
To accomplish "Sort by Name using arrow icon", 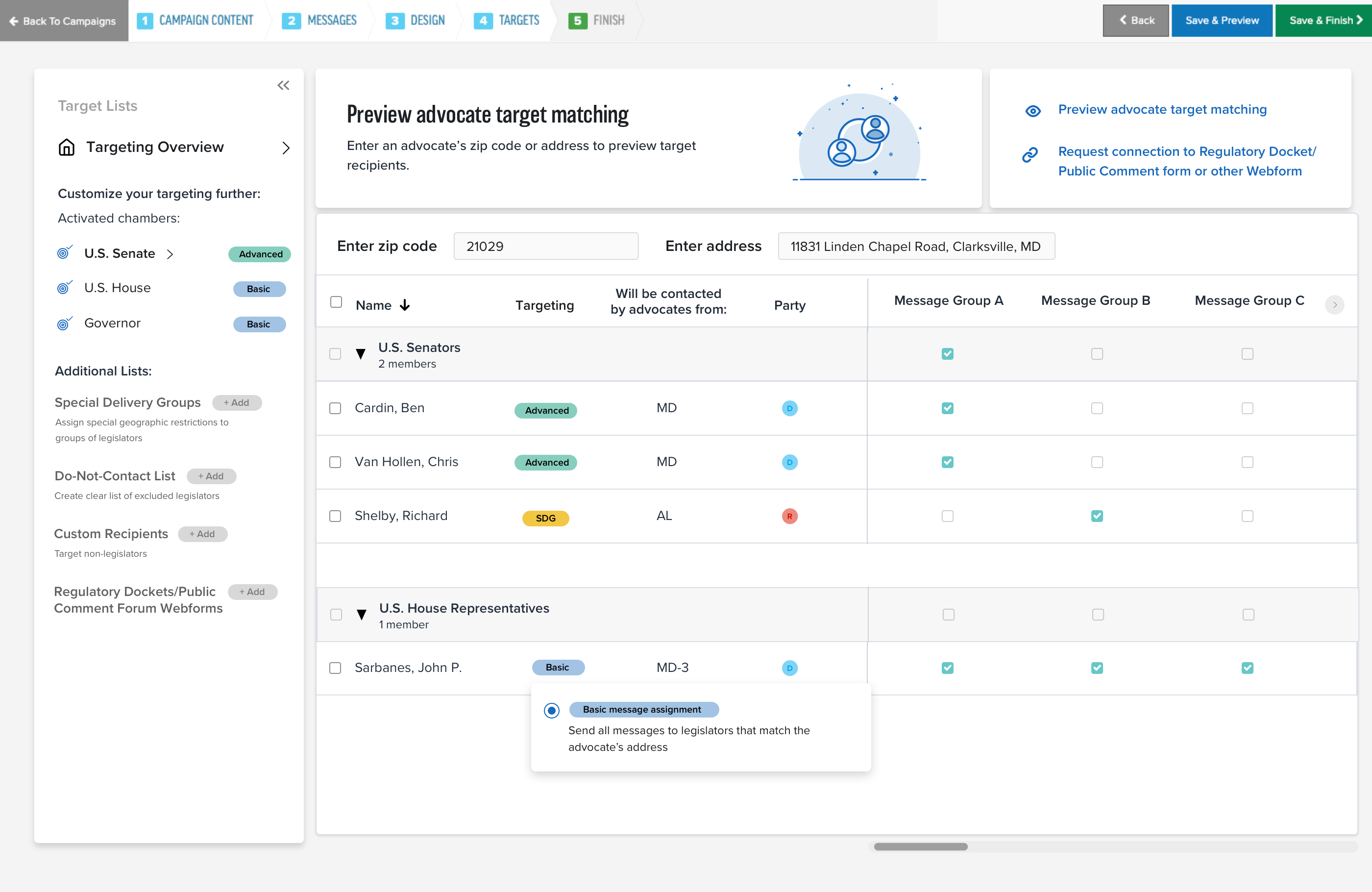I will pos(405,305).
